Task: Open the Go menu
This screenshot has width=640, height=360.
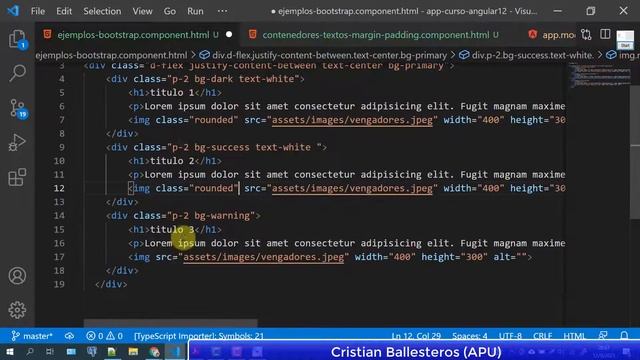Action: [x=170, y=11]
